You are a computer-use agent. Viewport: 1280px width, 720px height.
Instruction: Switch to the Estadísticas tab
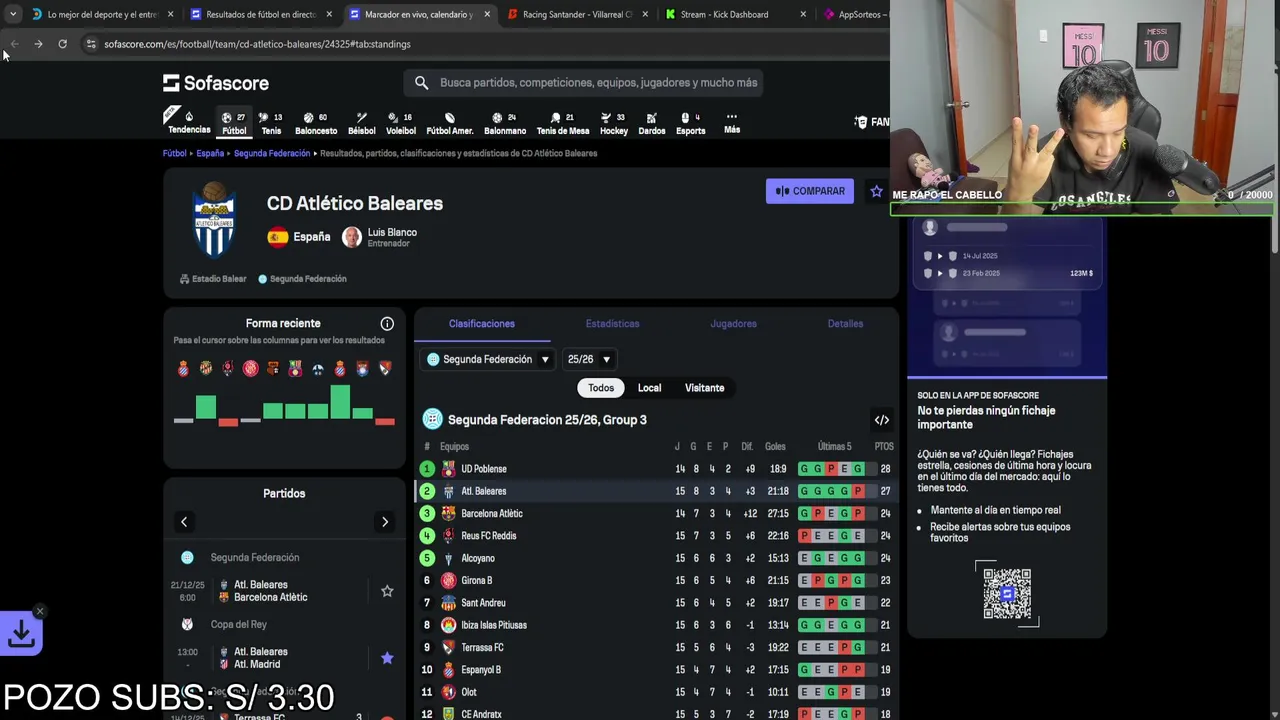click(x=612, y=324)
